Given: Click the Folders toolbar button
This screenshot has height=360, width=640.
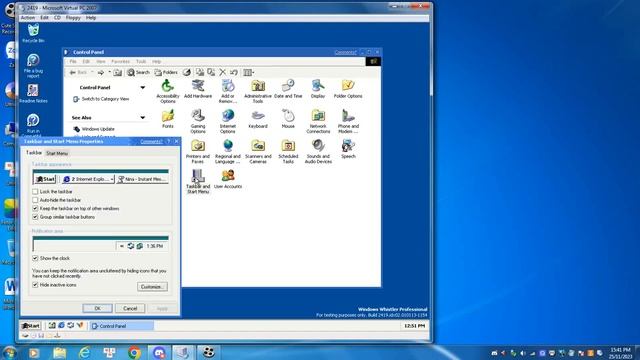Looking at the screenshot, I should click(166, 72).
